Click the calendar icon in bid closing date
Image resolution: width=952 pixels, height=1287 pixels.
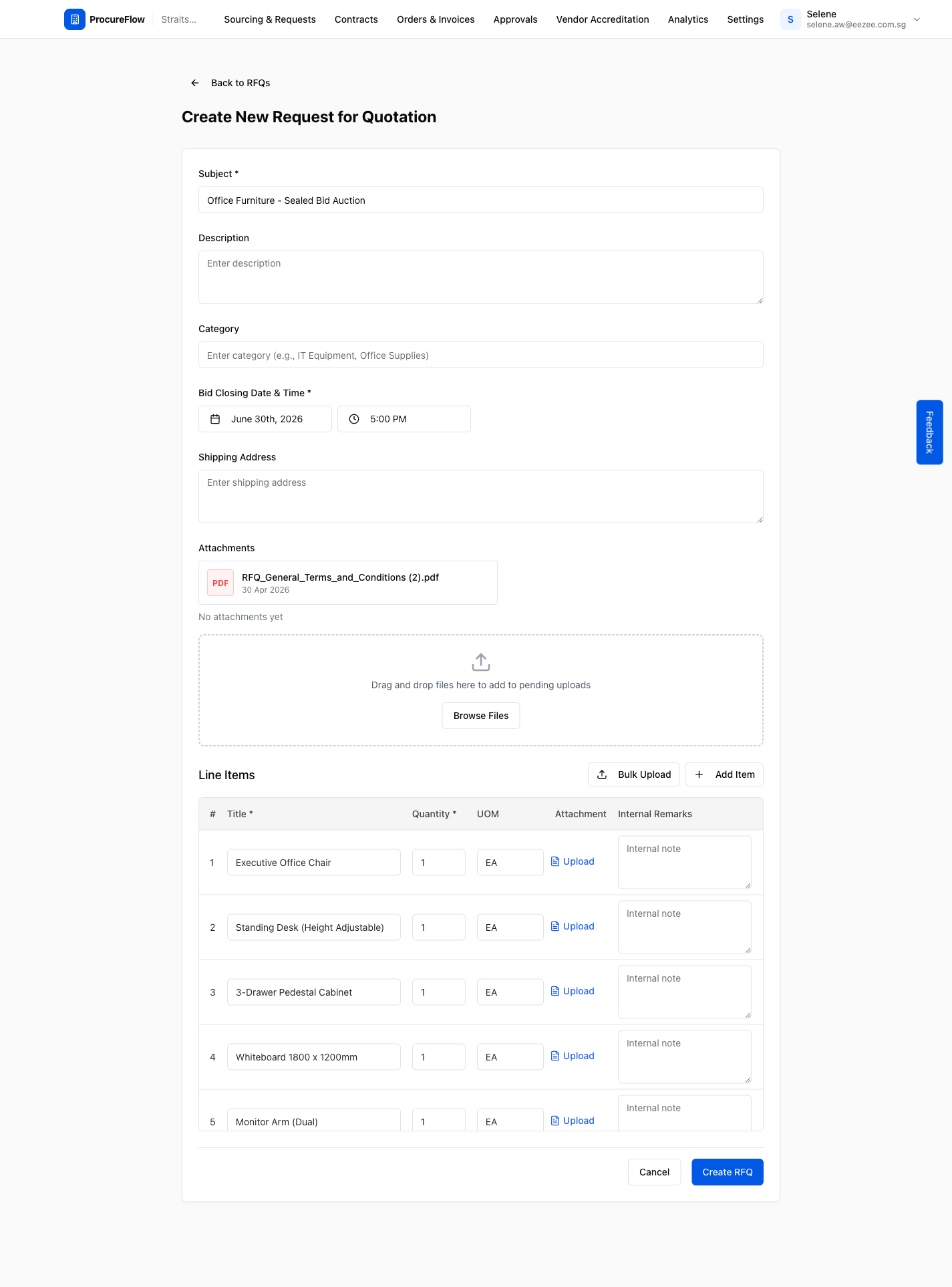(215, 419)
